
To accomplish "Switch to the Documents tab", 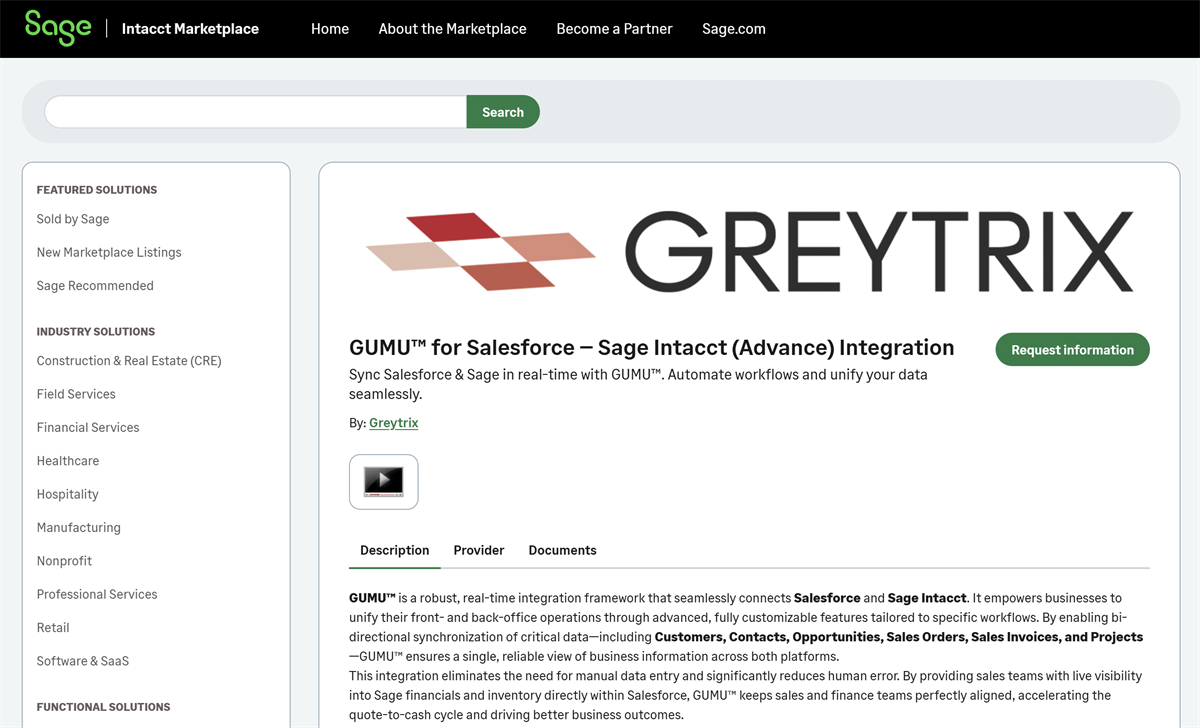I will coord(562,550).
